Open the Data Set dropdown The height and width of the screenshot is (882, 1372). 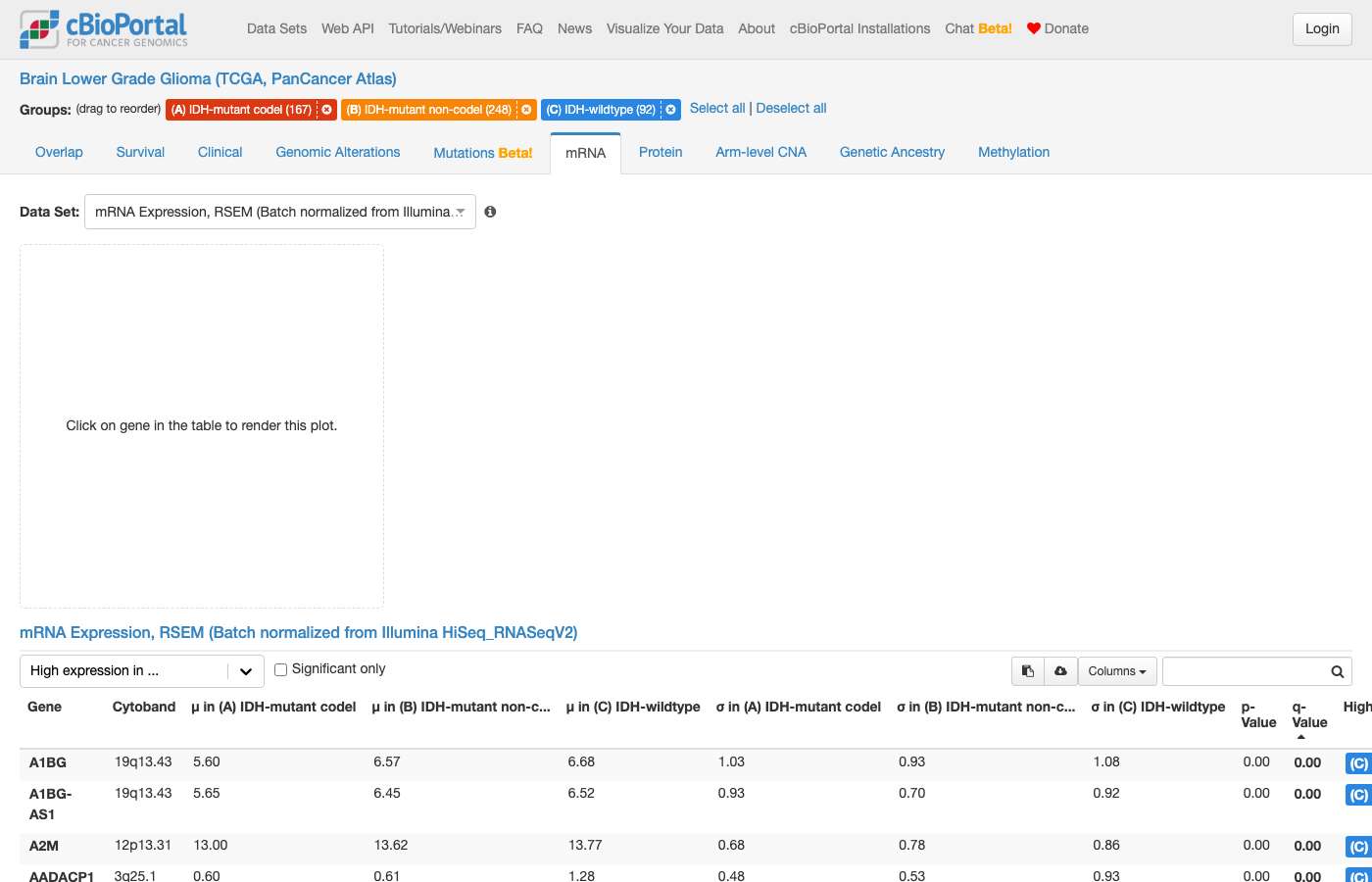pos(280,212)
